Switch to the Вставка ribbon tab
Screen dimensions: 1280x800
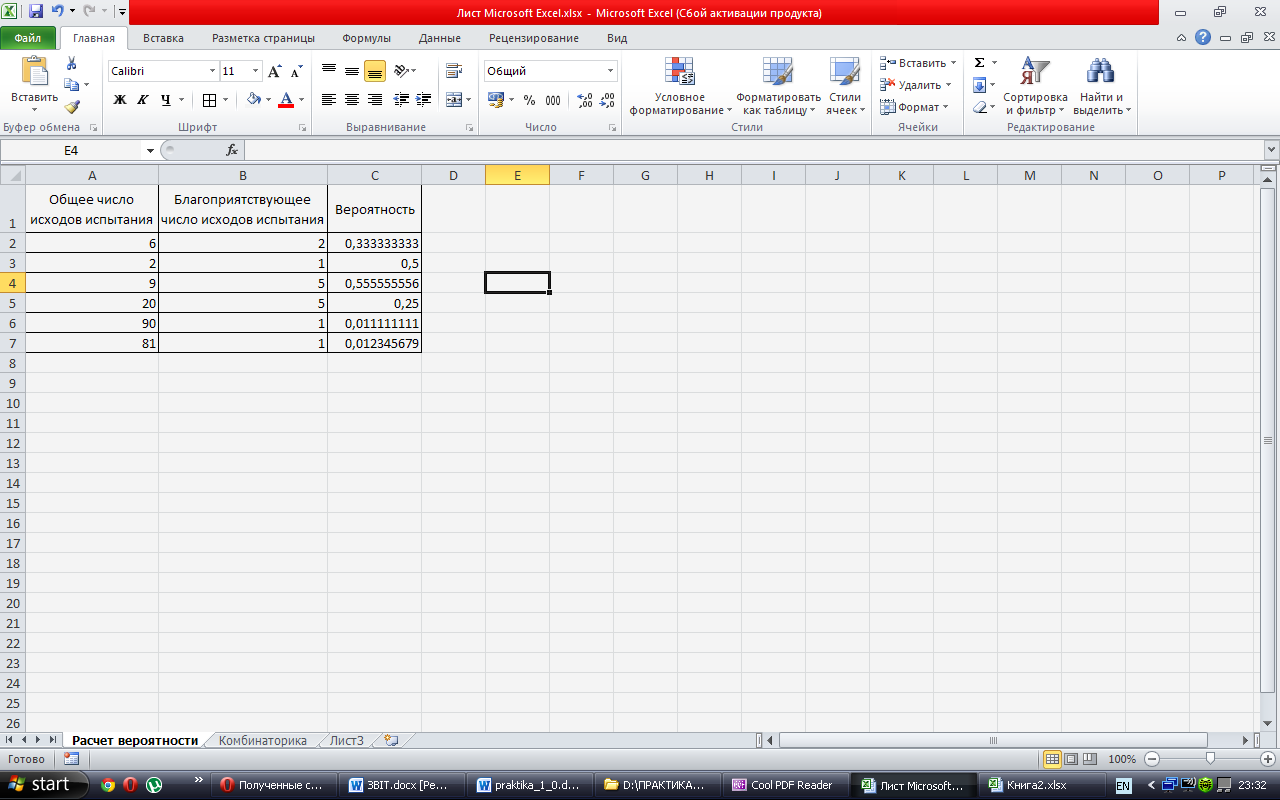pos(163,38)
